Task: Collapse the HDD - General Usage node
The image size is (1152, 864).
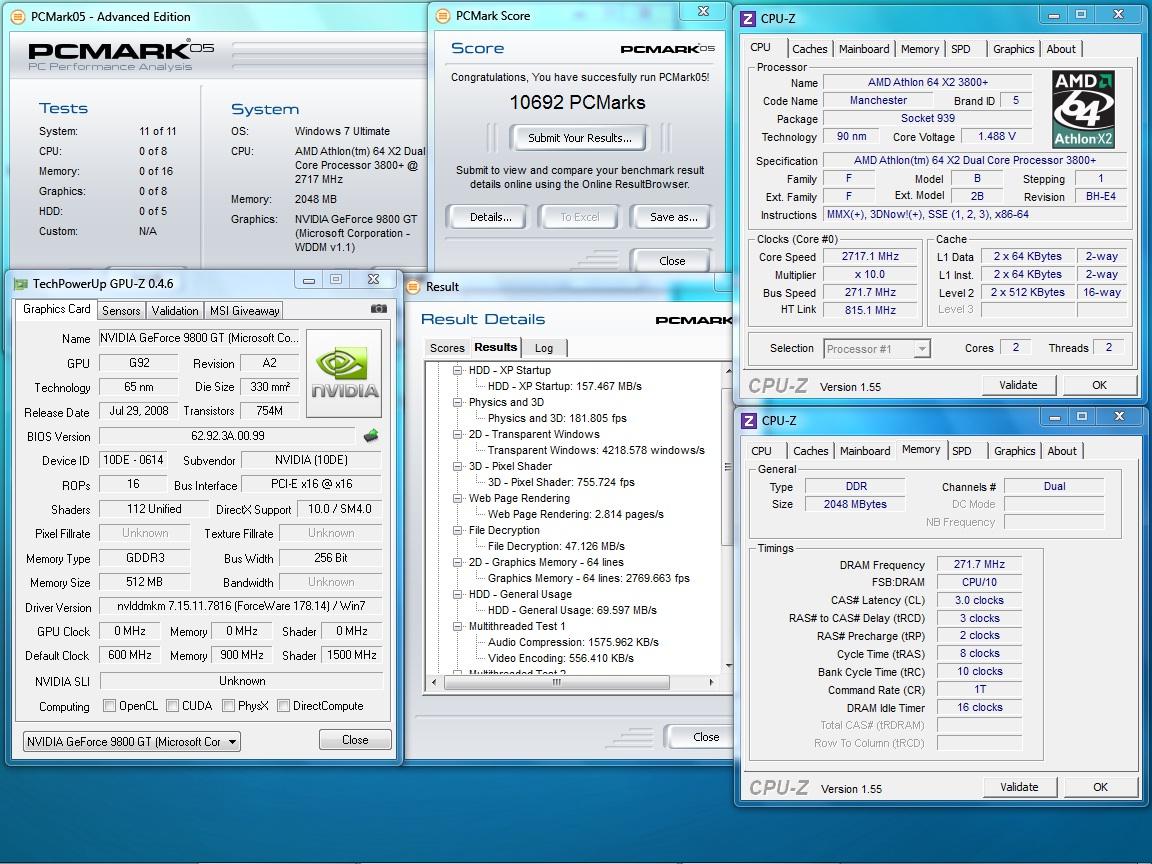Action: (458, 594)
